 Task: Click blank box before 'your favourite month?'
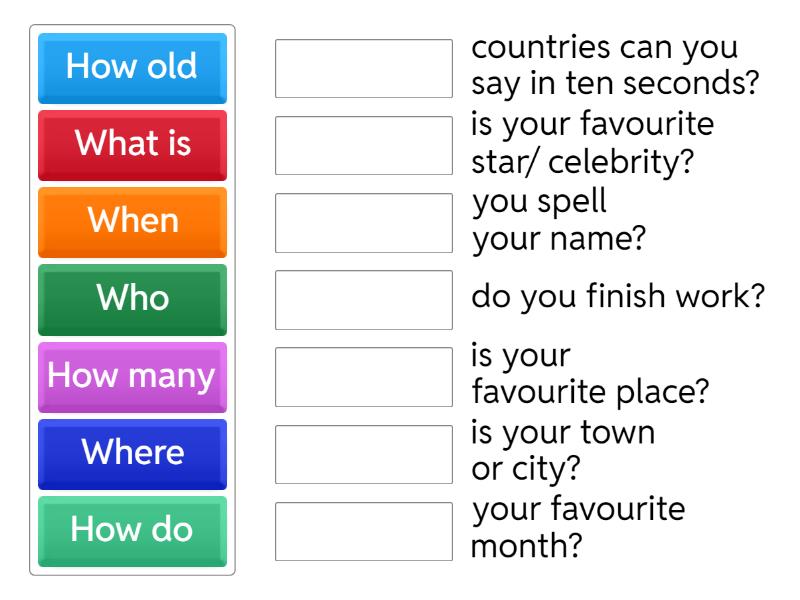click(x=364, y=531)
